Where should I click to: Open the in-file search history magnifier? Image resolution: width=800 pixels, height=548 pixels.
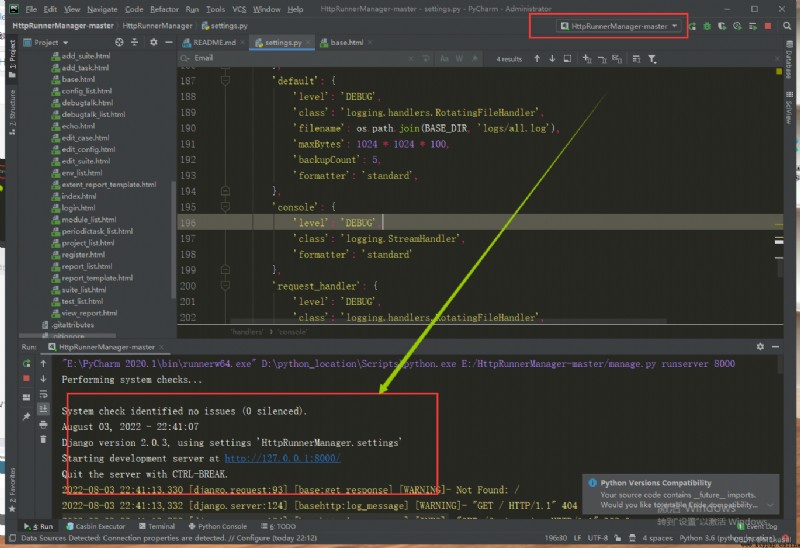click(185, 58)
